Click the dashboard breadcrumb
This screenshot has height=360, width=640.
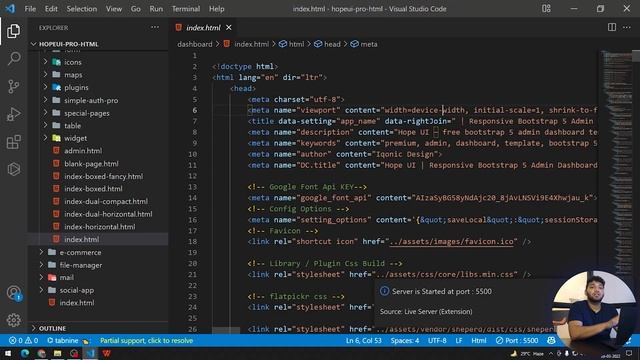tap(195, 44)
